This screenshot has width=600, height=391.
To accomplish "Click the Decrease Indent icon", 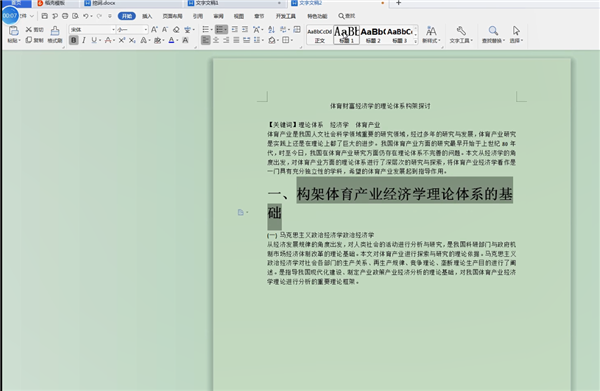I will (x=235, y=29).
